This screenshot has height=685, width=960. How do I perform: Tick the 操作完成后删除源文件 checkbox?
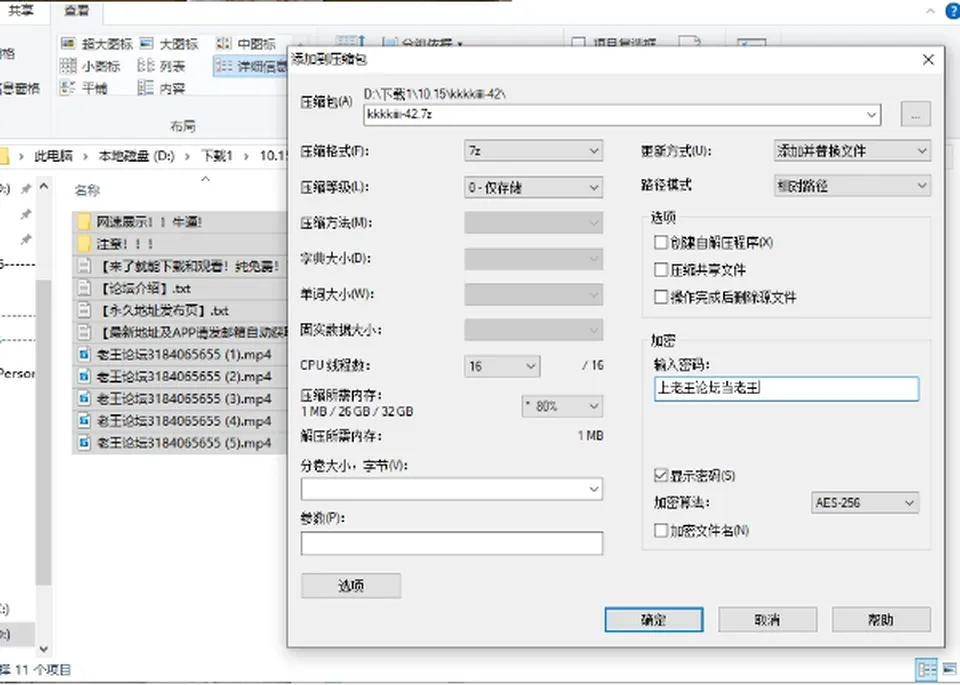click(x=661, y=297)
